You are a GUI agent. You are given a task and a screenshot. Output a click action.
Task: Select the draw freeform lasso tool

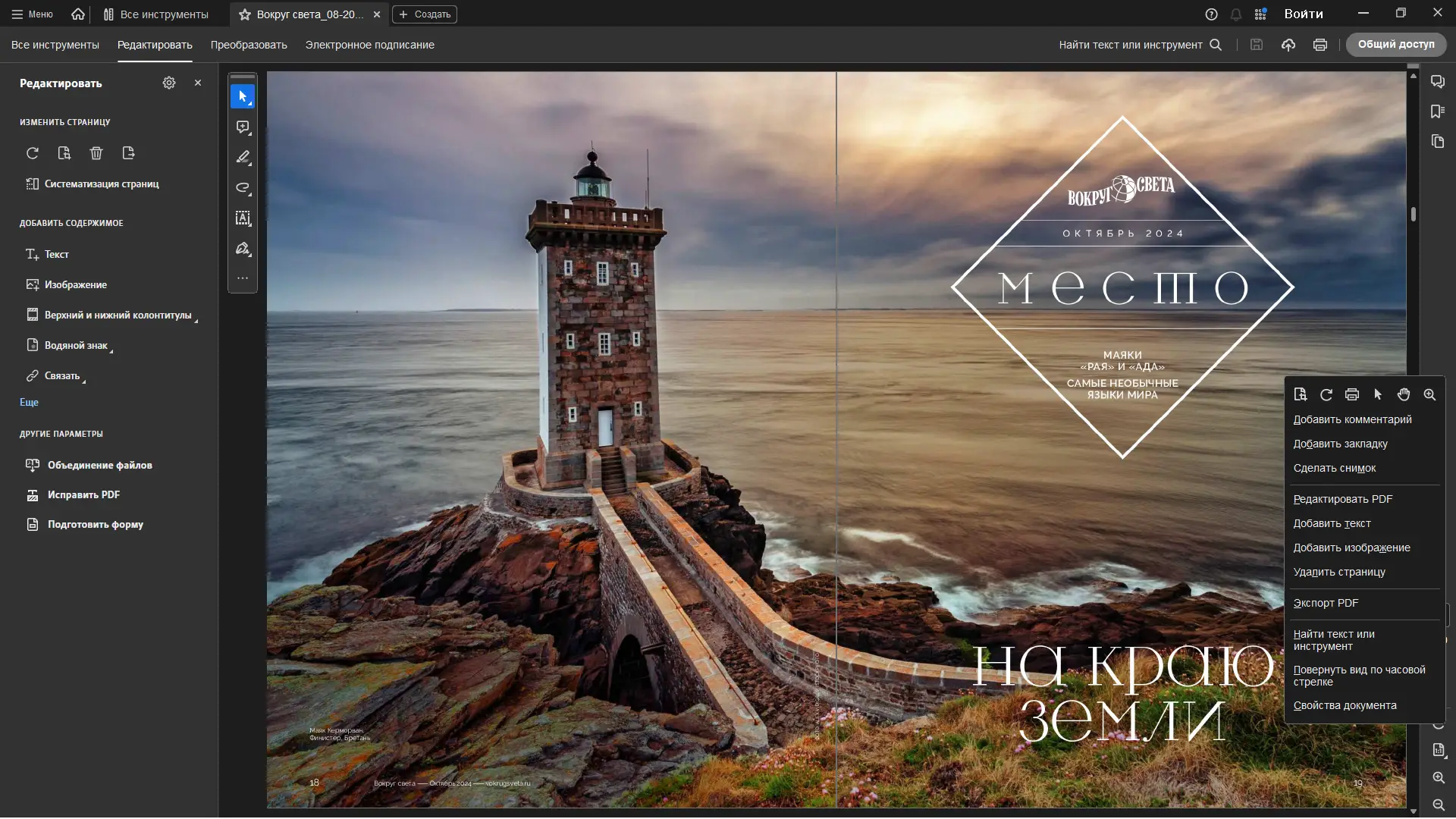pos(243,188)
